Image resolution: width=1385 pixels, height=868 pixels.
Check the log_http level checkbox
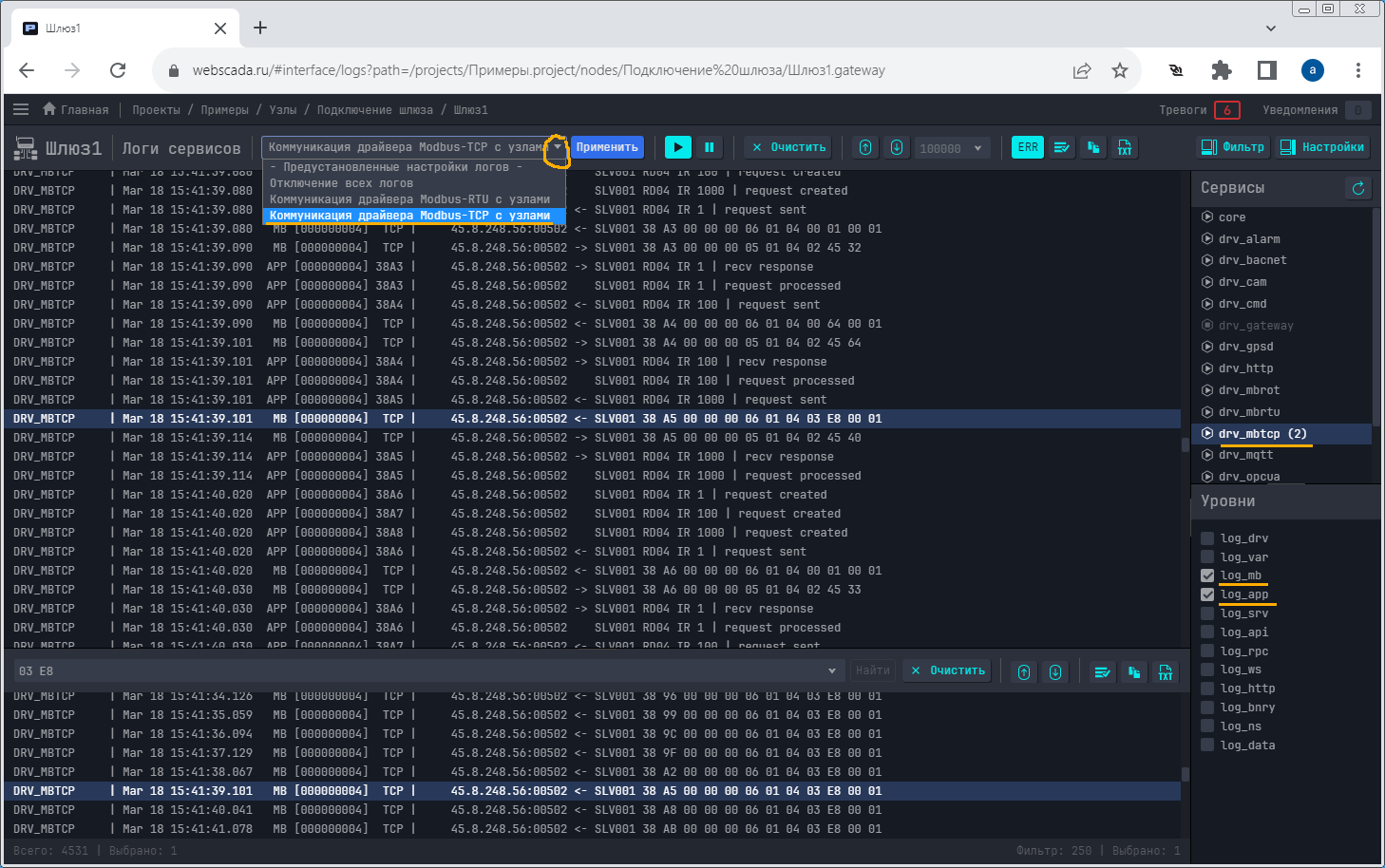[x=1207, y=689]
